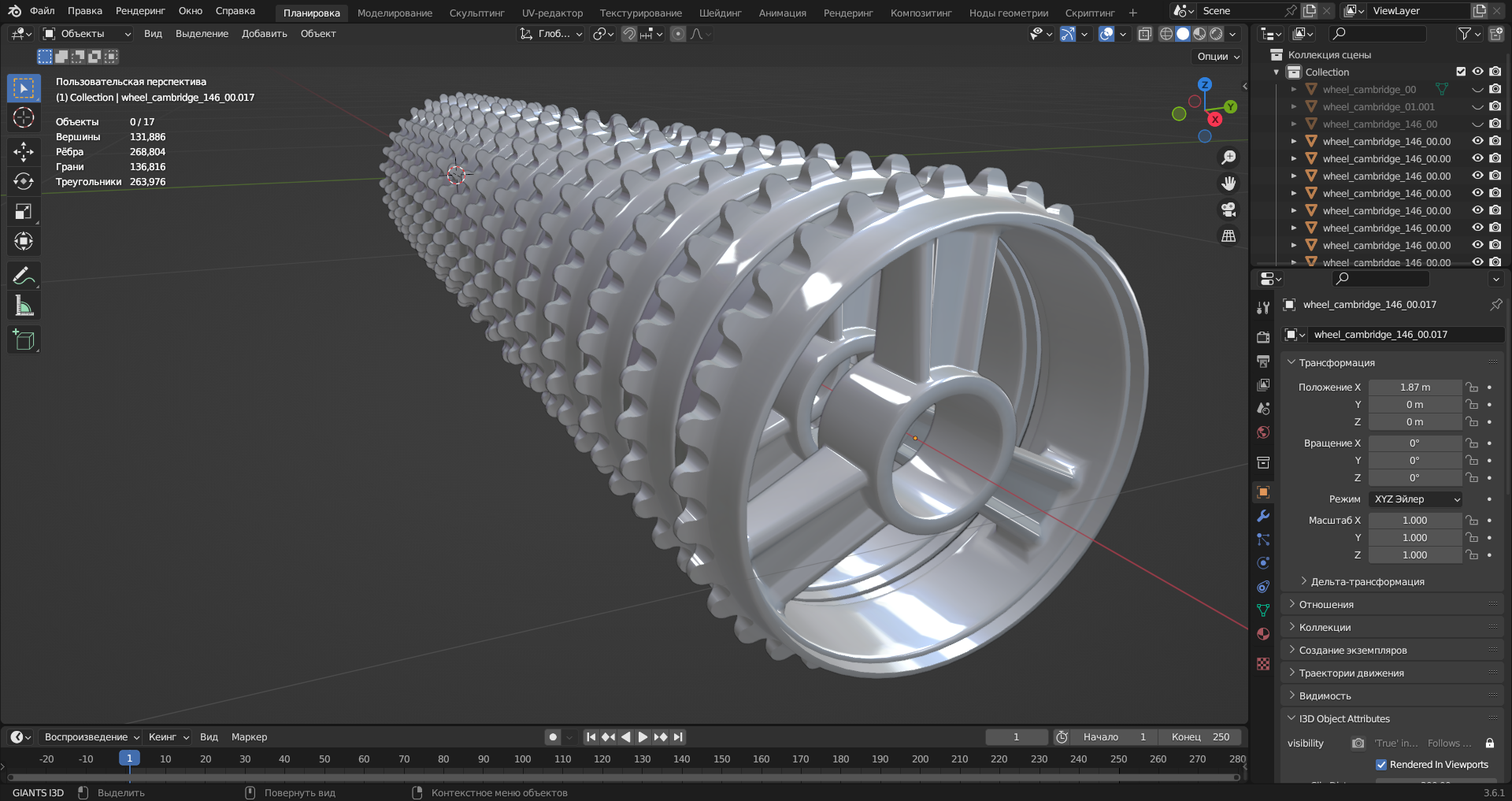Click the Play animation button
This screenshot has width=1512, height=801.
(643, 737)
